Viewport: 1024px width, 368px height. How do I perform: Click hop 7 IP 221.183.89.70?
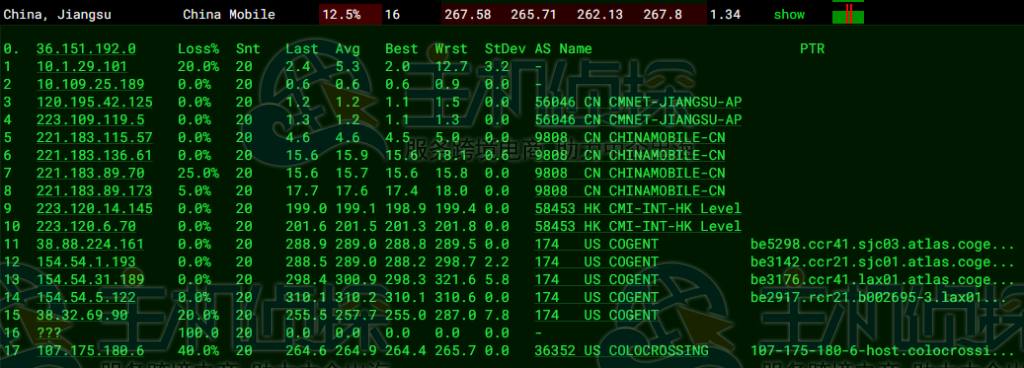[90, 174]
